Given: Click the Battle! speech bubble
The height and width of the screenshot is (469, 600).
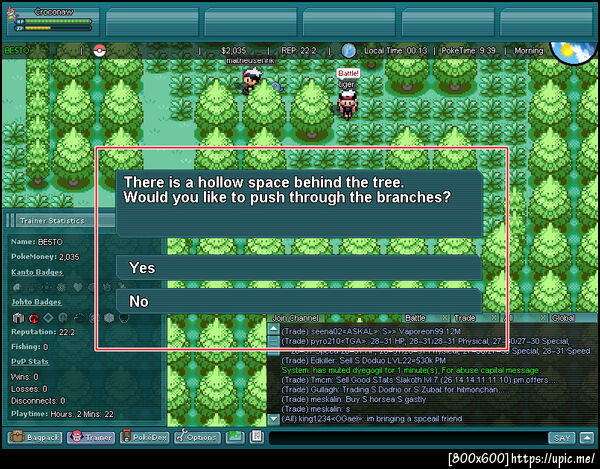Looking at the screenshot, I should (348, 73).
